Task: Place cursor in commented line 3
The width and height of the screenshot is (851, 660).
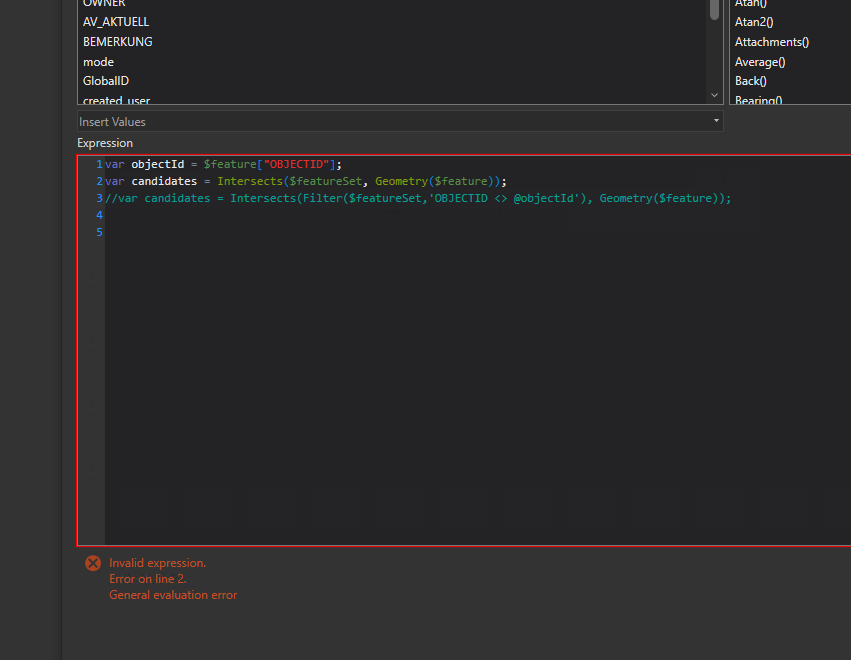Action: click(418, 198)
